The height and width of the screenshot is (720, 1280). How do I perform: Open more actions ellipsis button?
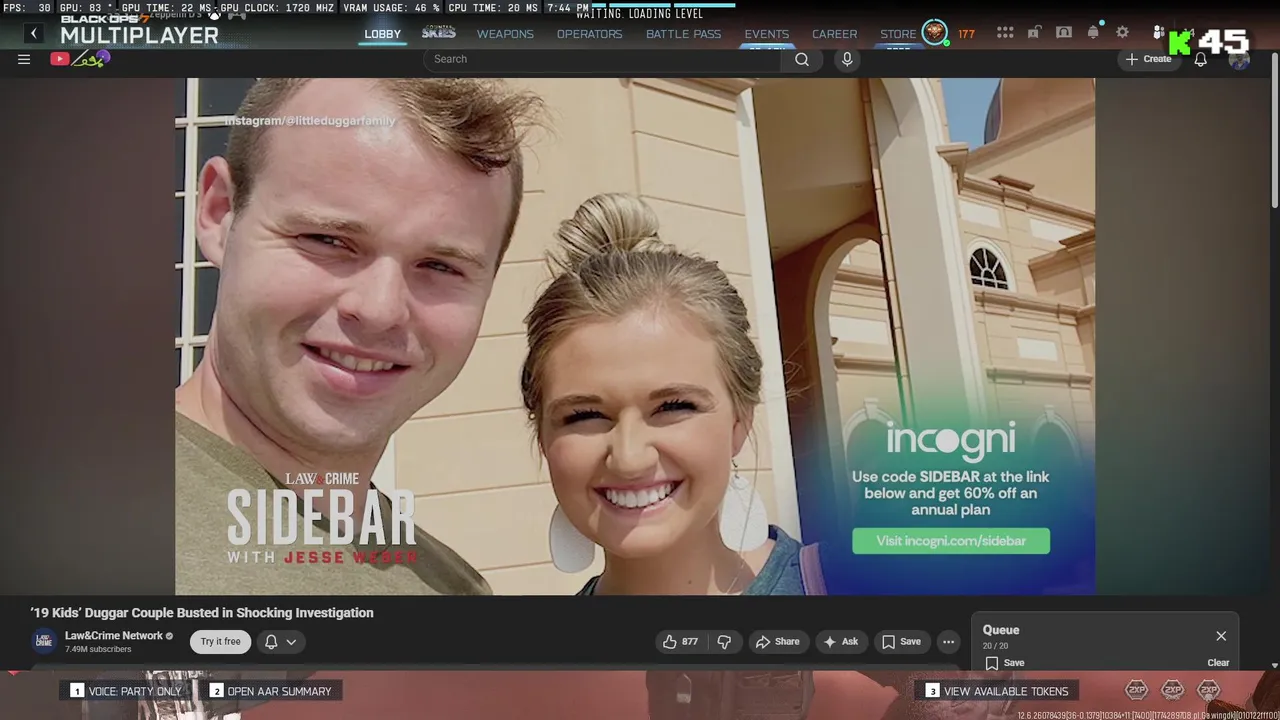pyautogui.click(x=948, y=642)
